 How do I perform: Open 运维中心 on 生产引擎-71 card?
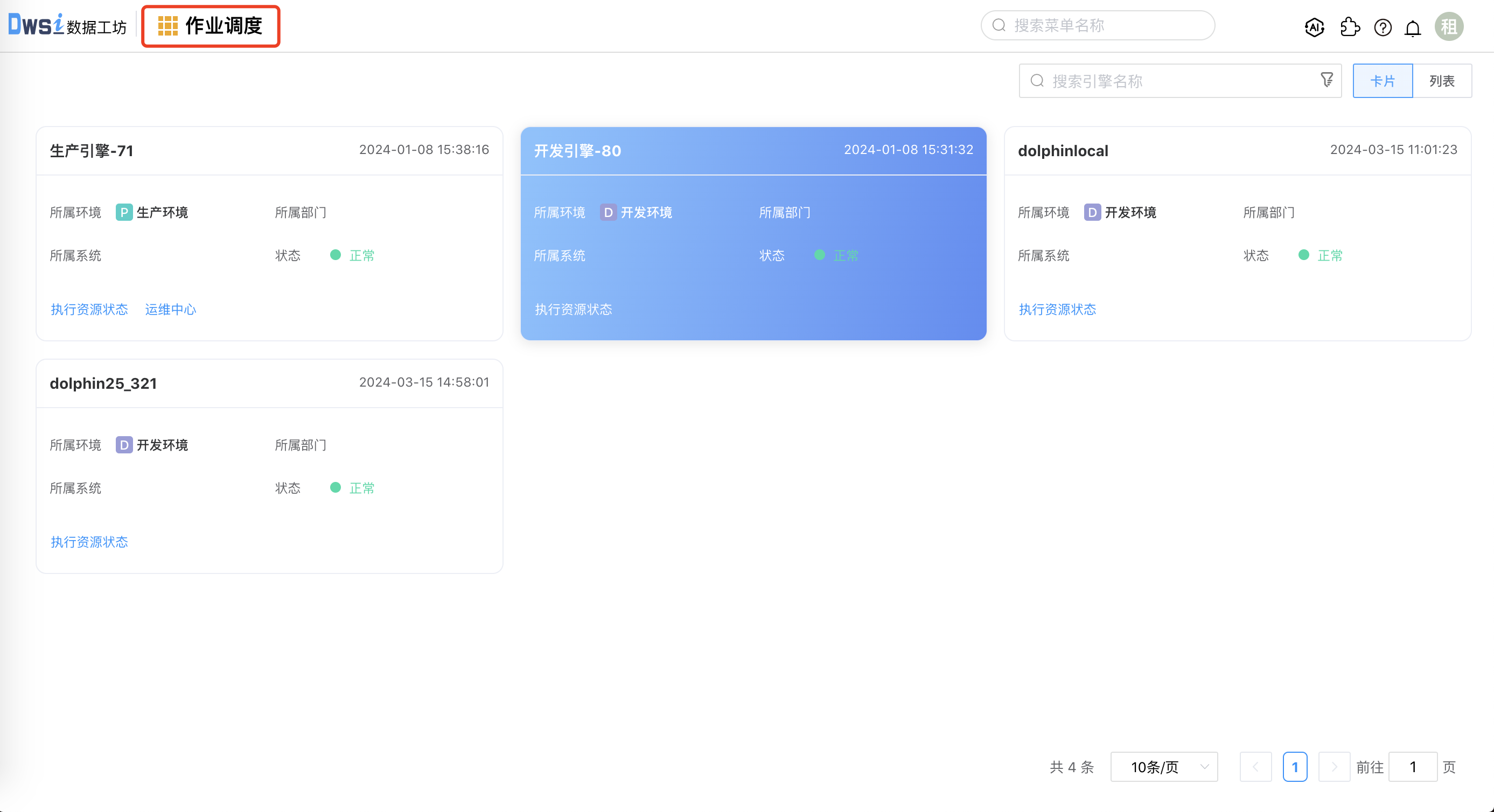click(170, 309)
